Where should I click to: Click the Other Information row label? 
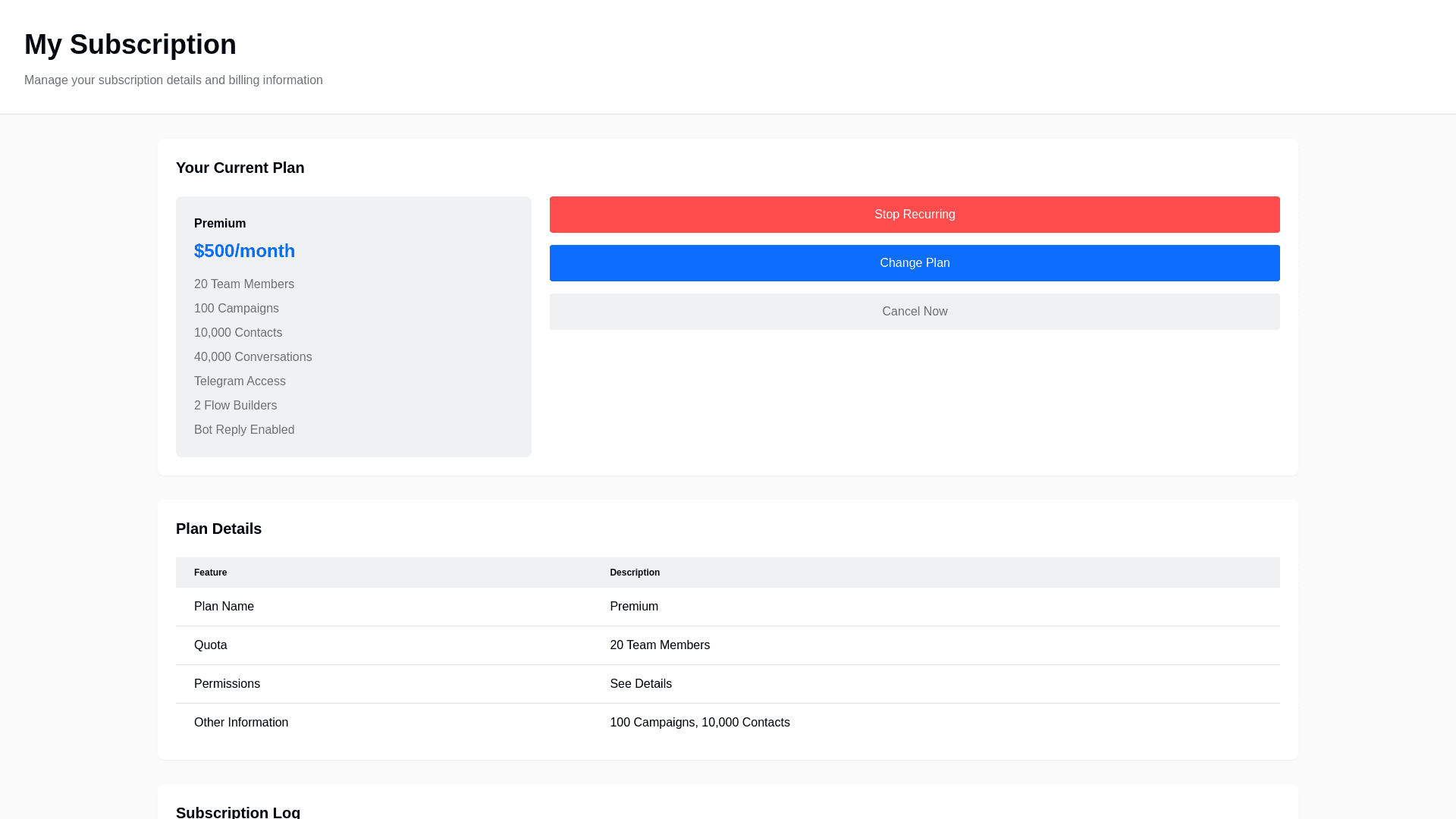click(x=241, y=723)
